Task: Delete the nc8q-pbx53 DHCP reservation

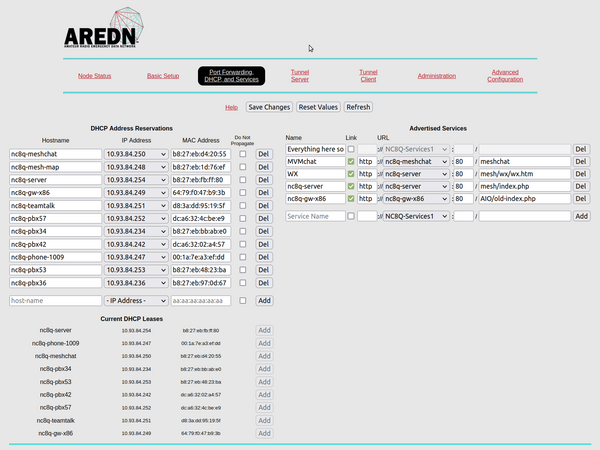Action: pos(264,270)
